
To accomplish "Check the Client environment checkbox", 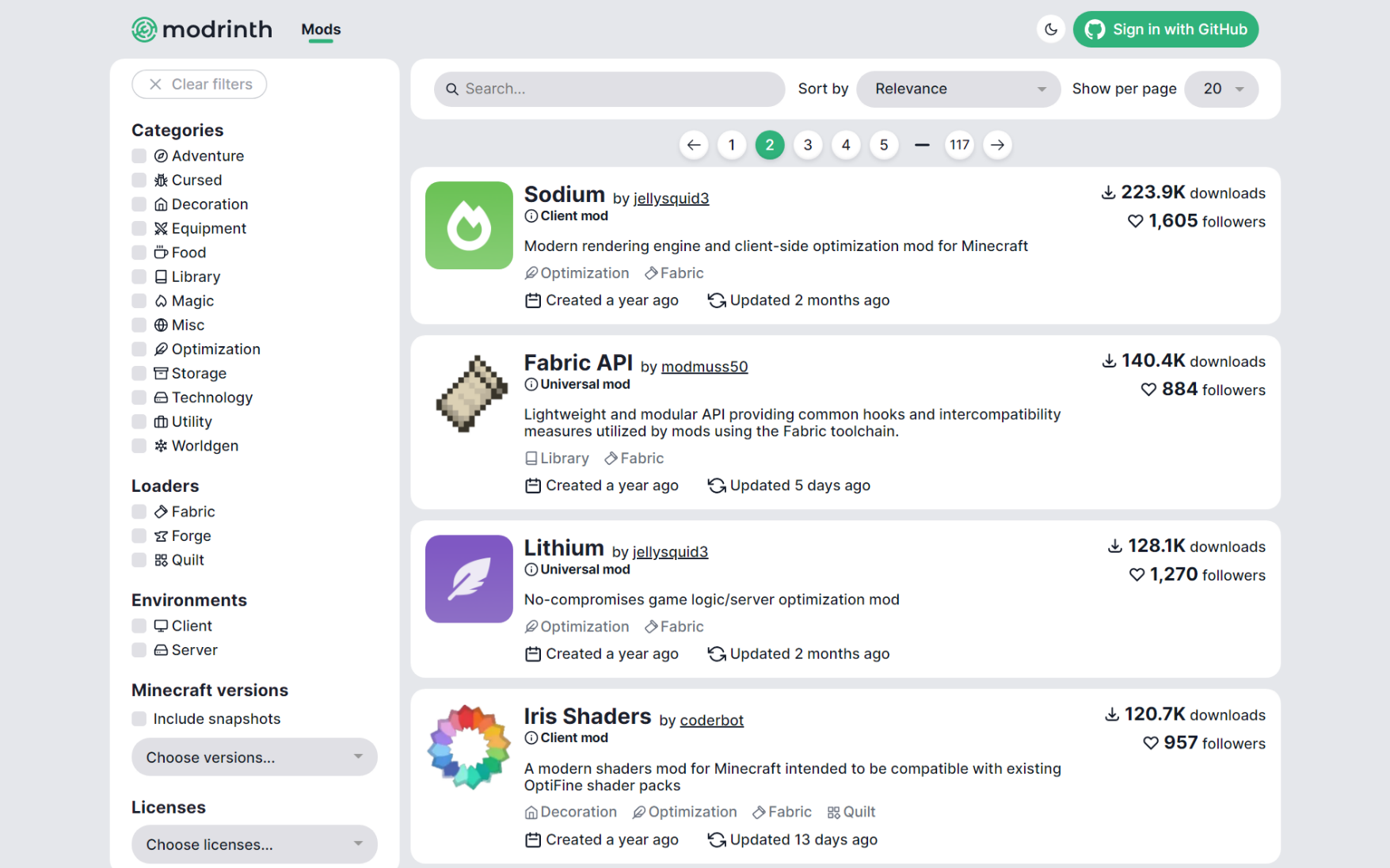I will pyautogui.click(x=139, y=626).
